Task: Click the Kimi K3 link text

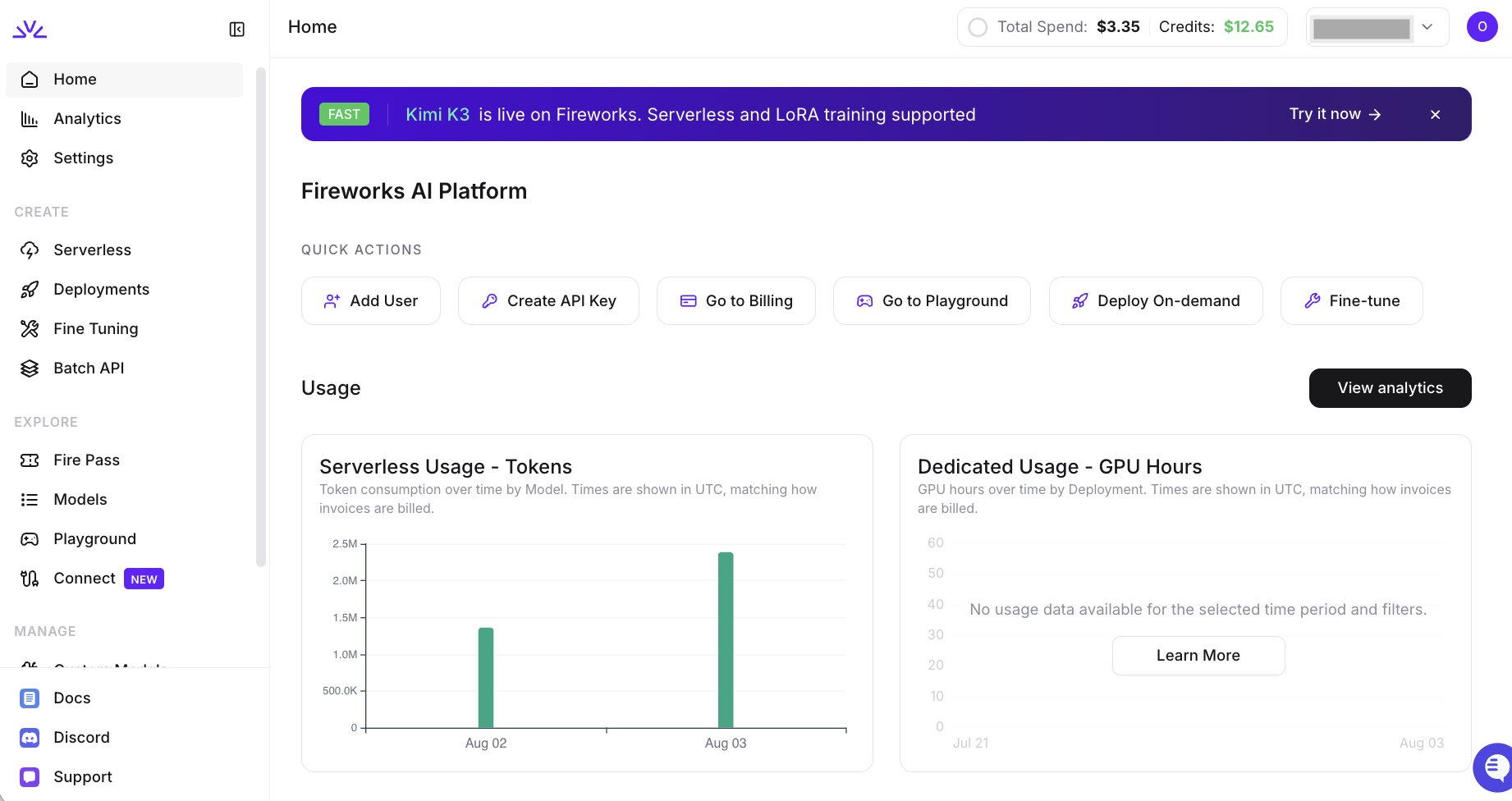Action: [x=438, y=115]
